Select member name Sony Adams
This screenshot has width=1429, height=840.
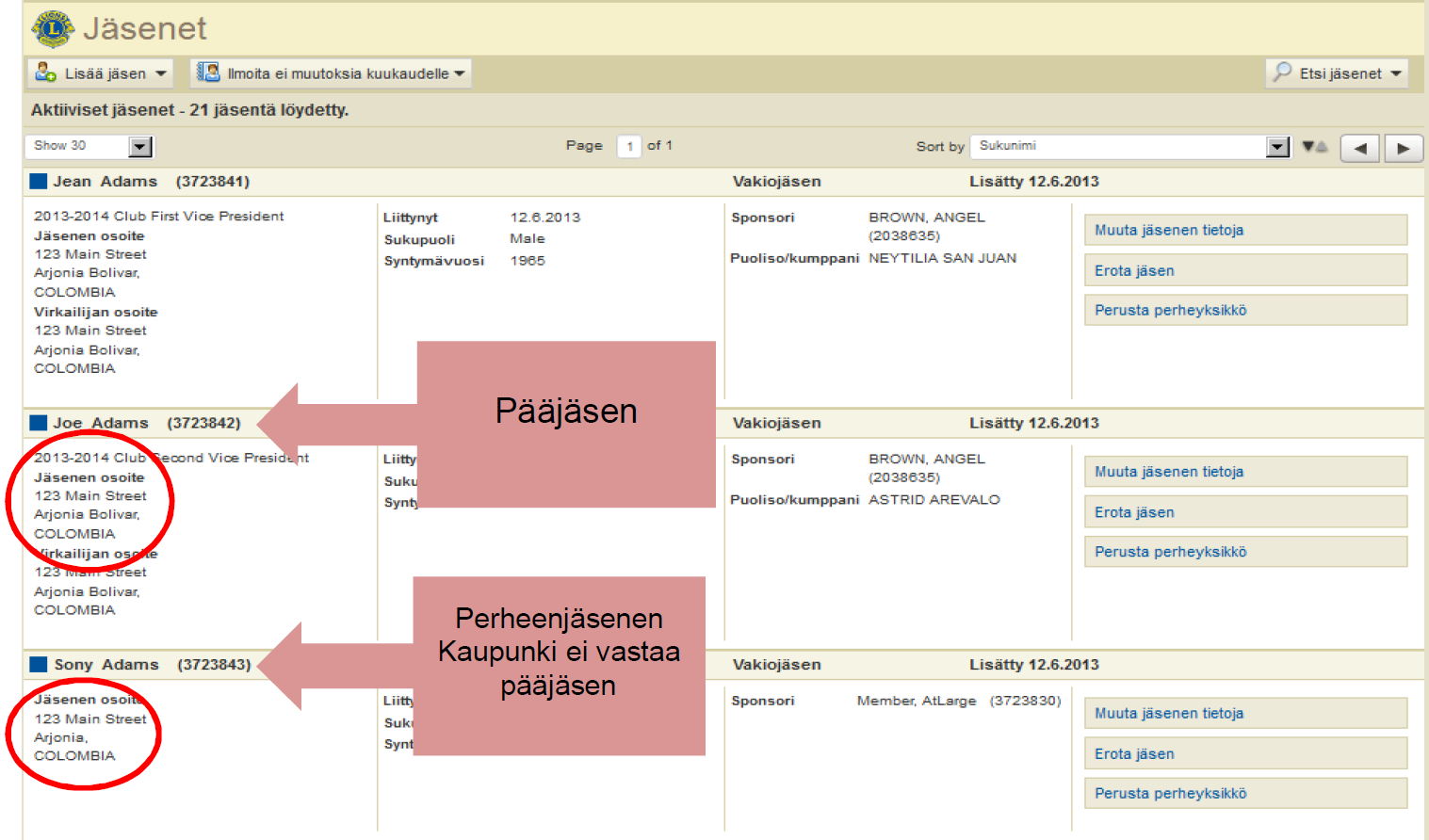pyautogui.click(x=106, y=664)
